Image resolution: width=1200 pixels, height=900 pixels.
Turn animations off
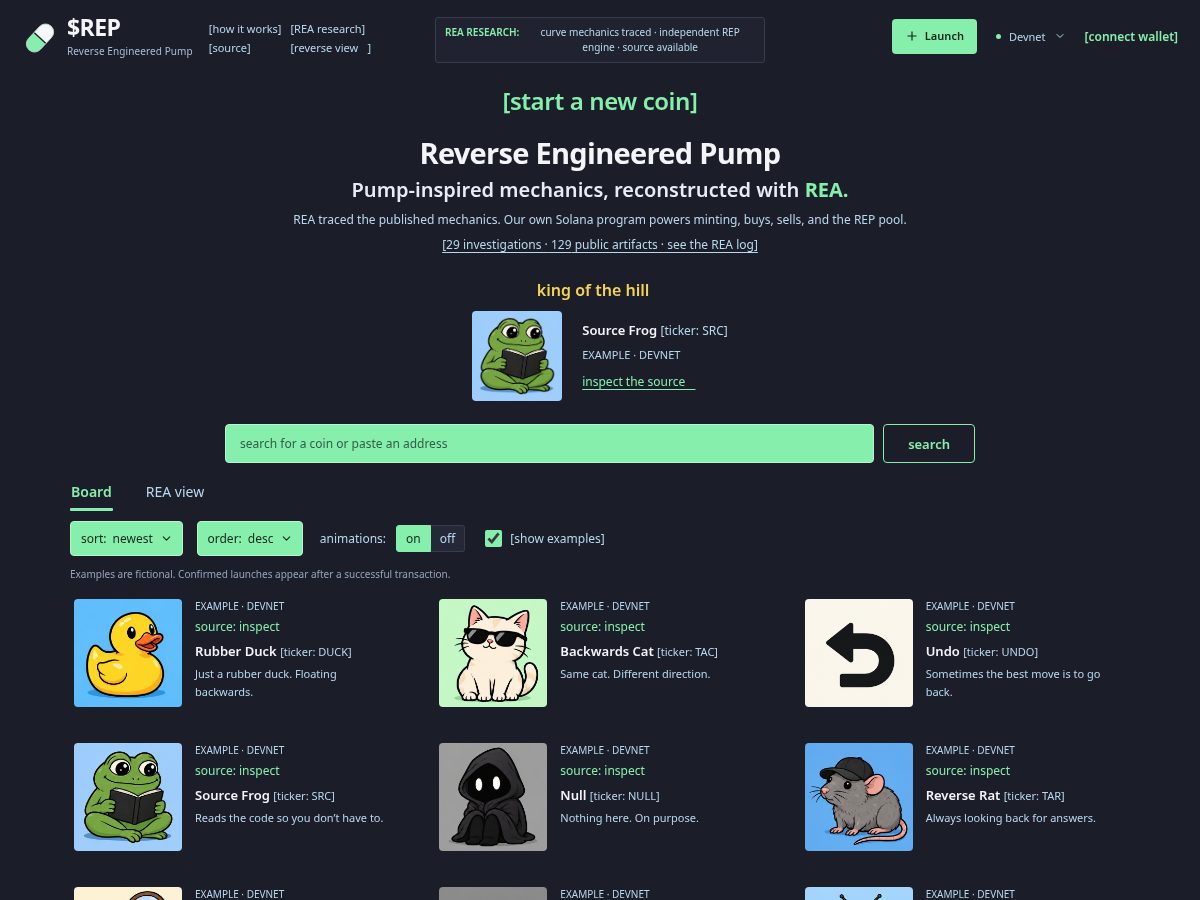point(447,538)
